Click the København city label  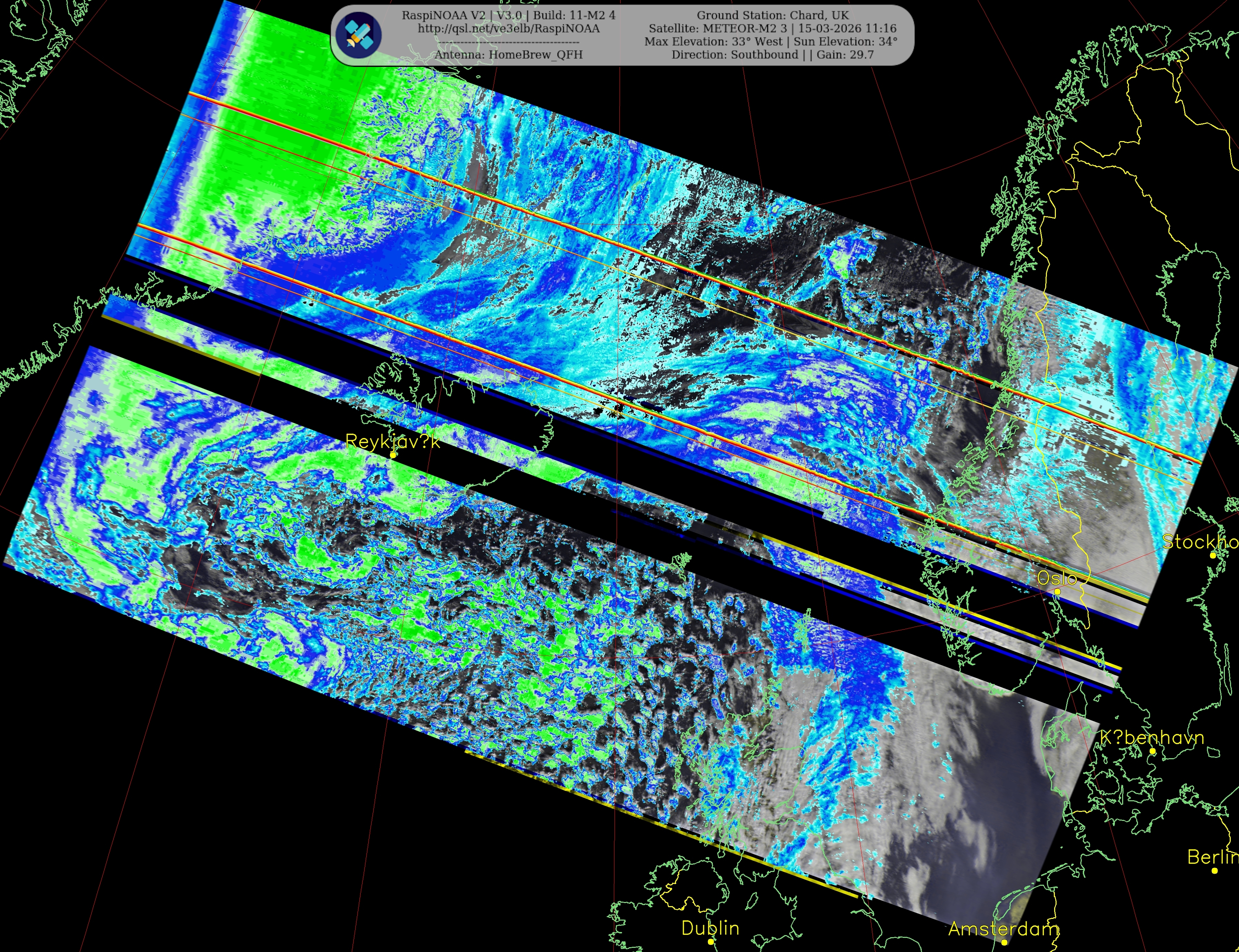(1152, 738)
